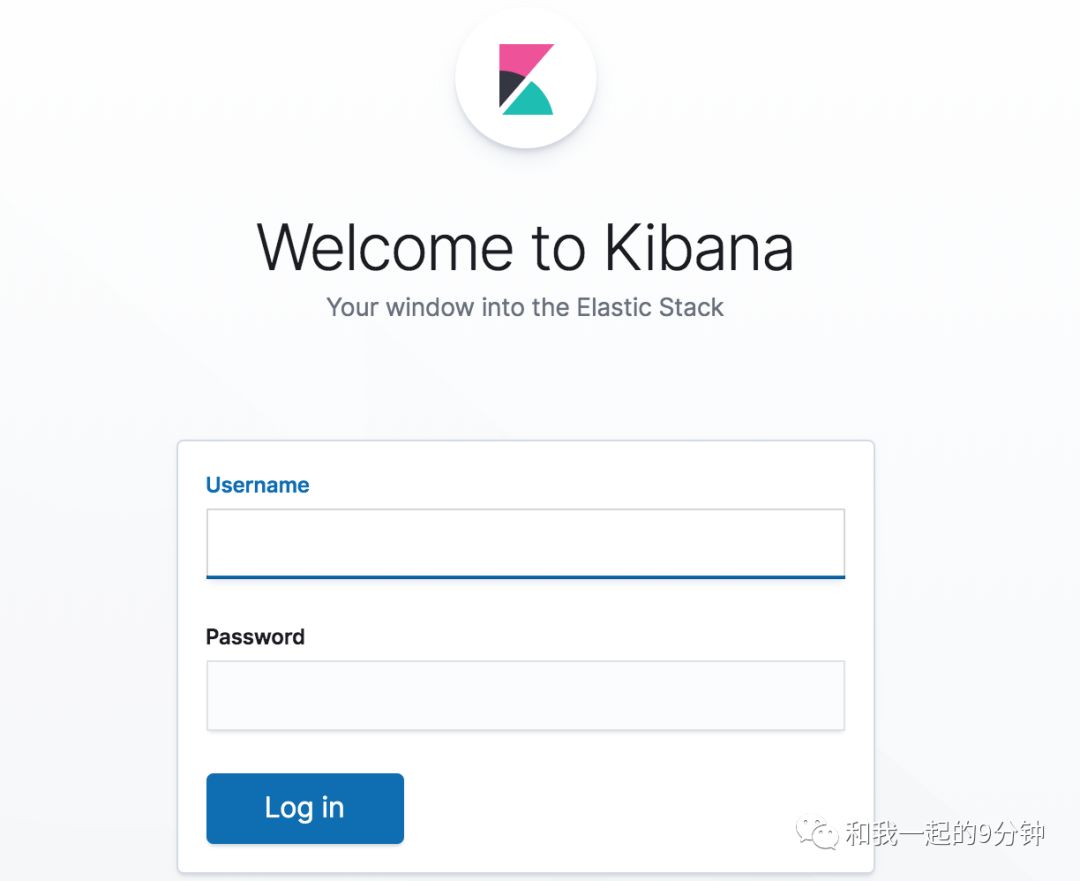Focus the Password input field

tap(525, 695)
